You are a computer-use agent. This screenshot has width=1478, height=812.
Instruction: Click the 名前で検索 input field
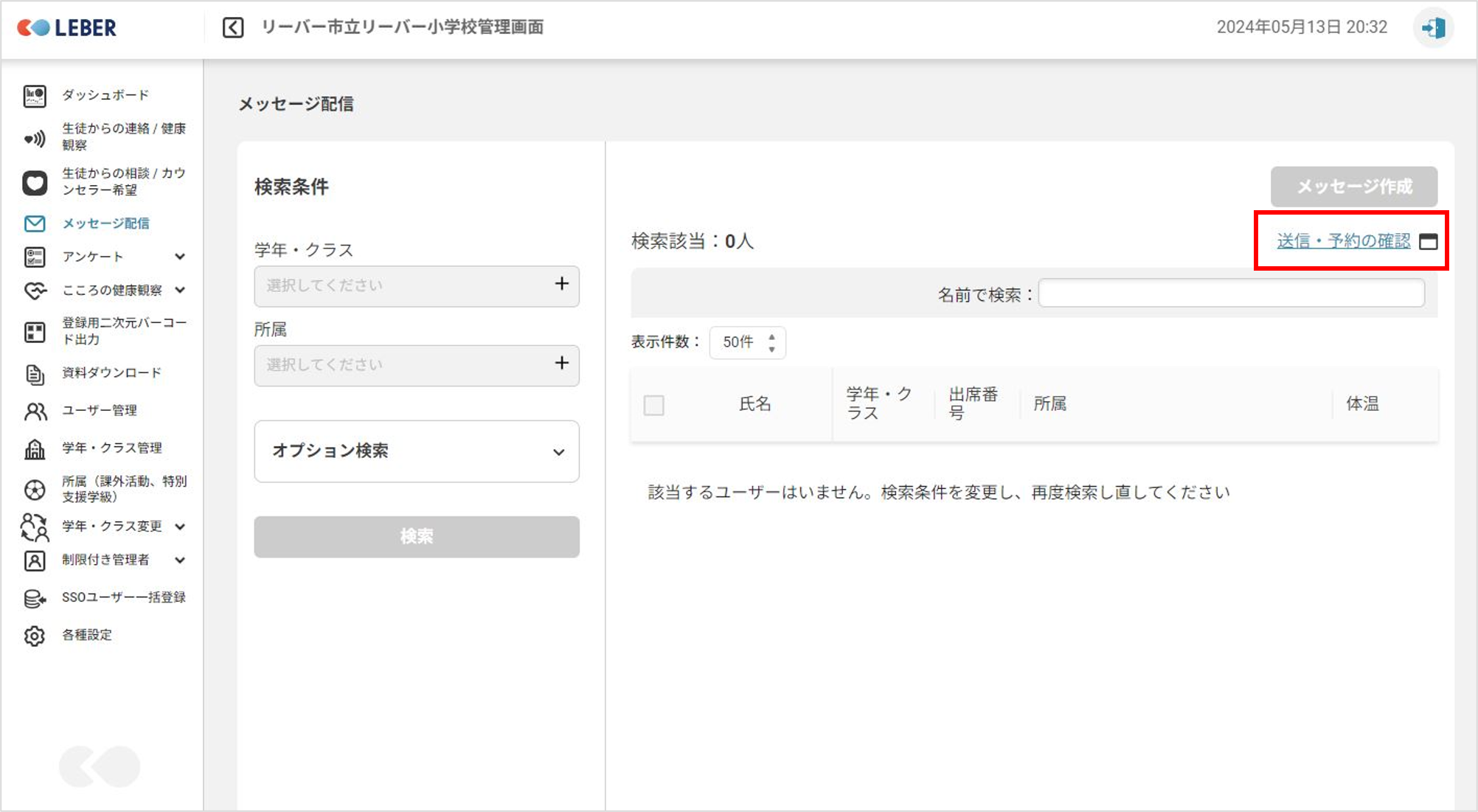pos(1231,294)
